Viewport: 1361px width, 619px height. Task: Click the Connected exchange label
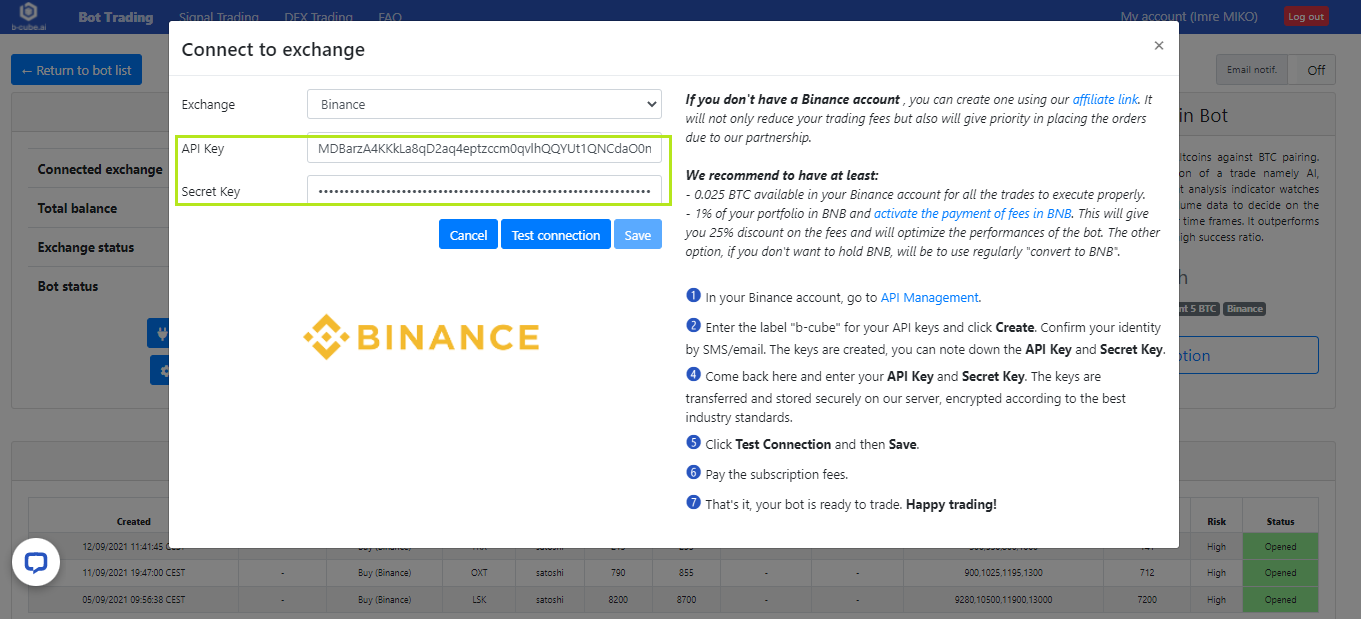click(100, 169)
